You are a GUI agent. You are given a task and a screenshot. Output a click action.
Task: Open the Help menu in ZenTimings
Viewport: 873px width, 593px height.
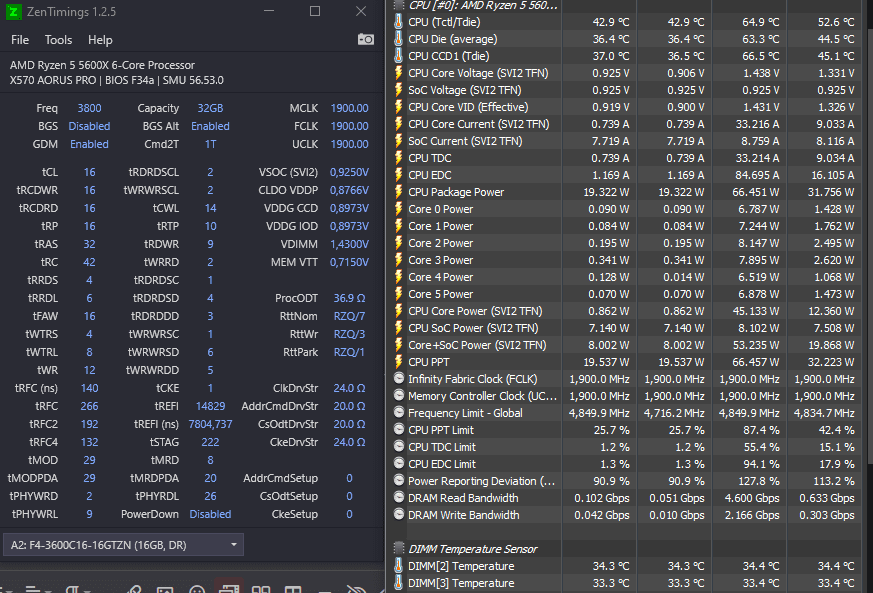tap(100, 40)
